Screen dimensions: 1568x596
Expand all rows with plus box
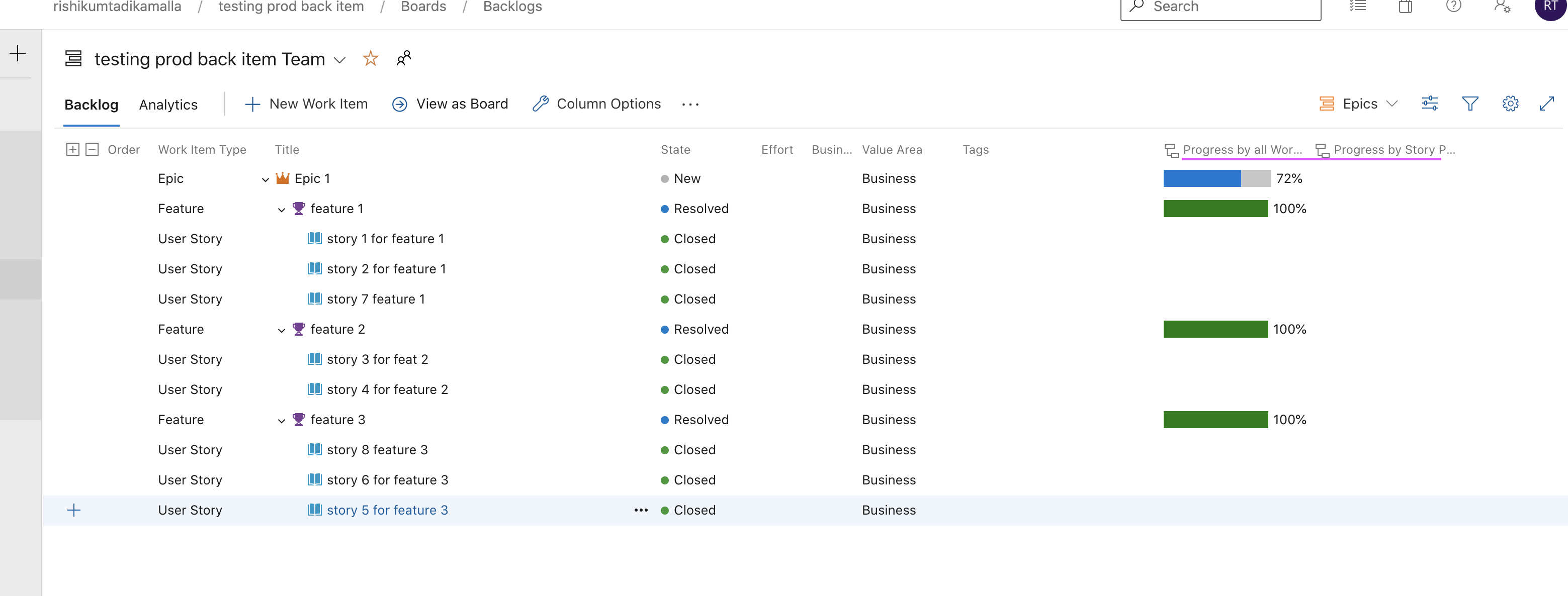72,150
